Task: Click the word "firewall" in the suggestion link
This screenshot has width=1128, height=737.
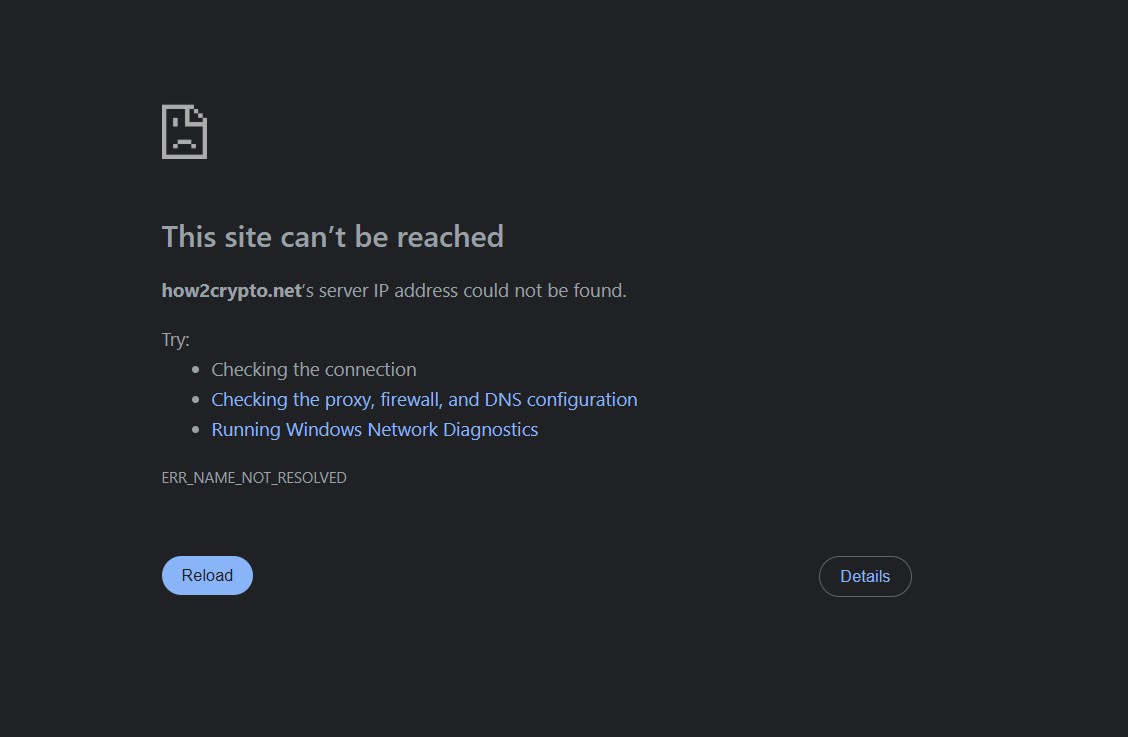Action: tap(410, 400)
